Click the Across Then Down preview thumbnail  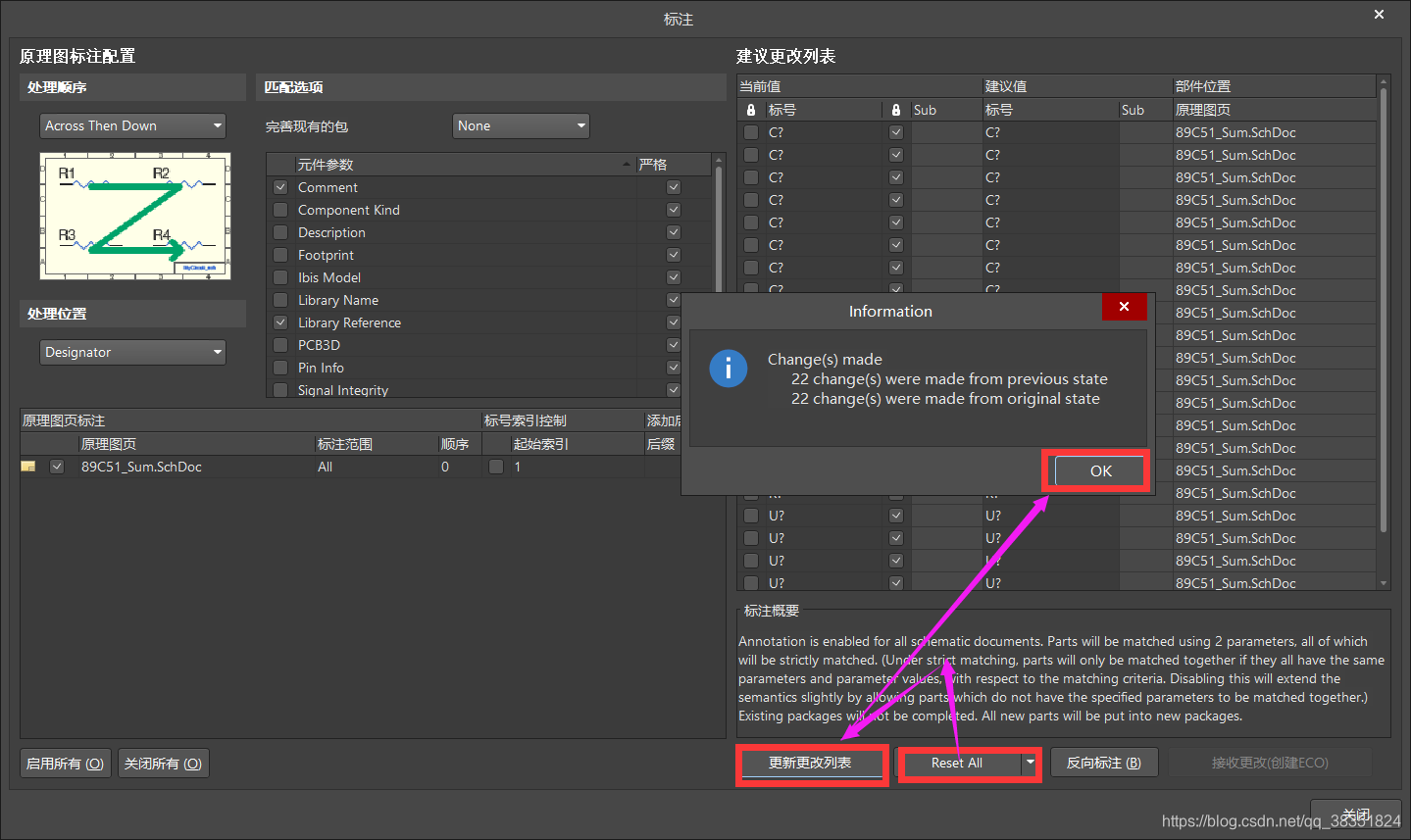pos(135,216)
